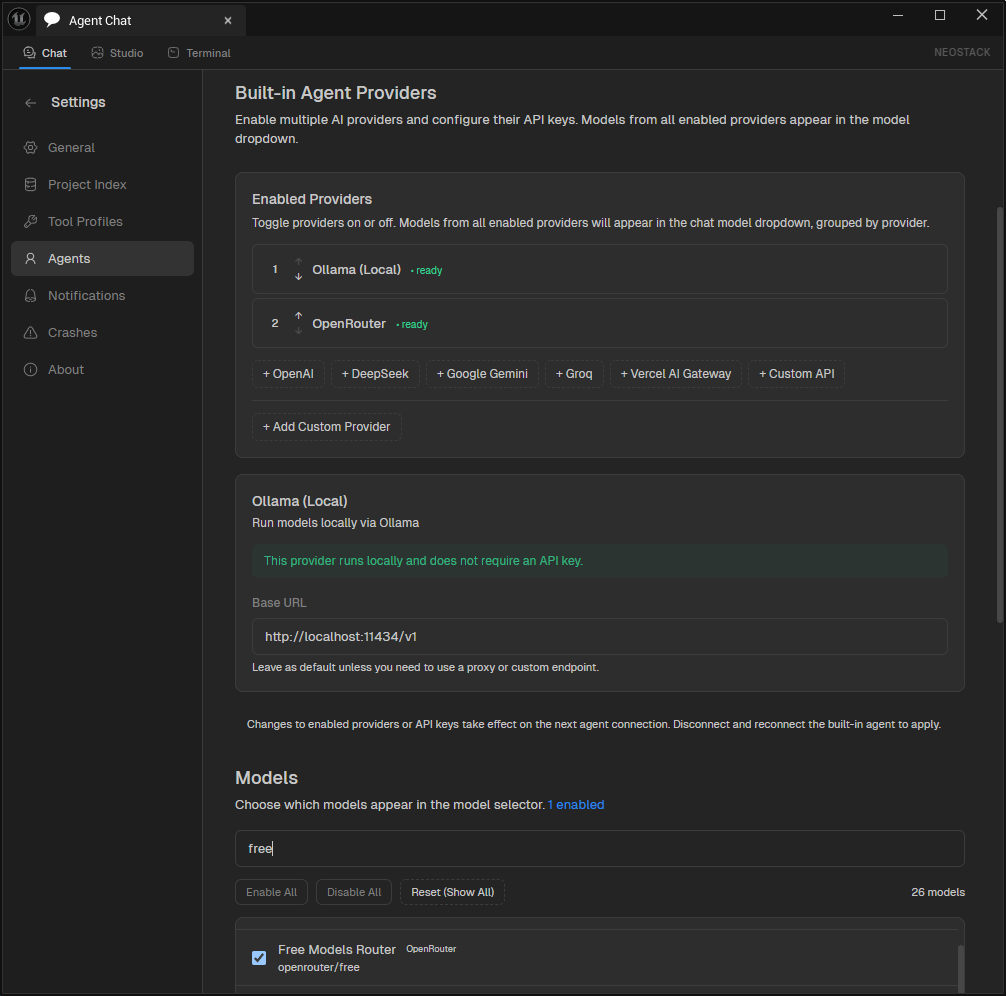Click the Tool Profiles wrench icon
1006x996 pixels.
tap(30, 222)
